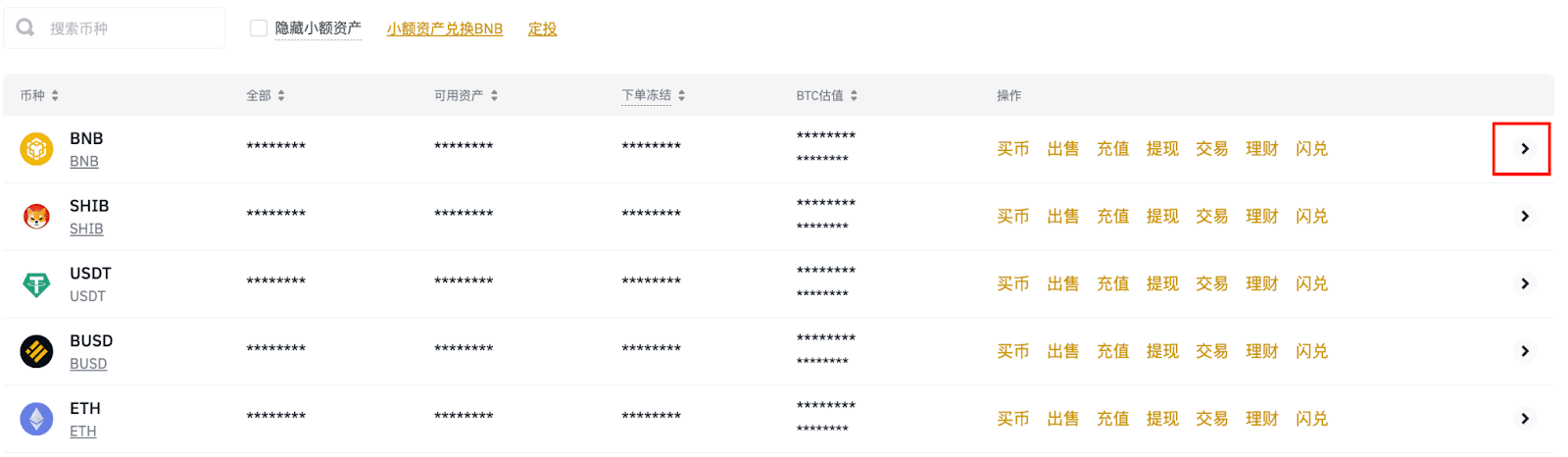Sort by BTC估值 column arrows
The height and width of the screenshot is (457, 1568).
854,95
